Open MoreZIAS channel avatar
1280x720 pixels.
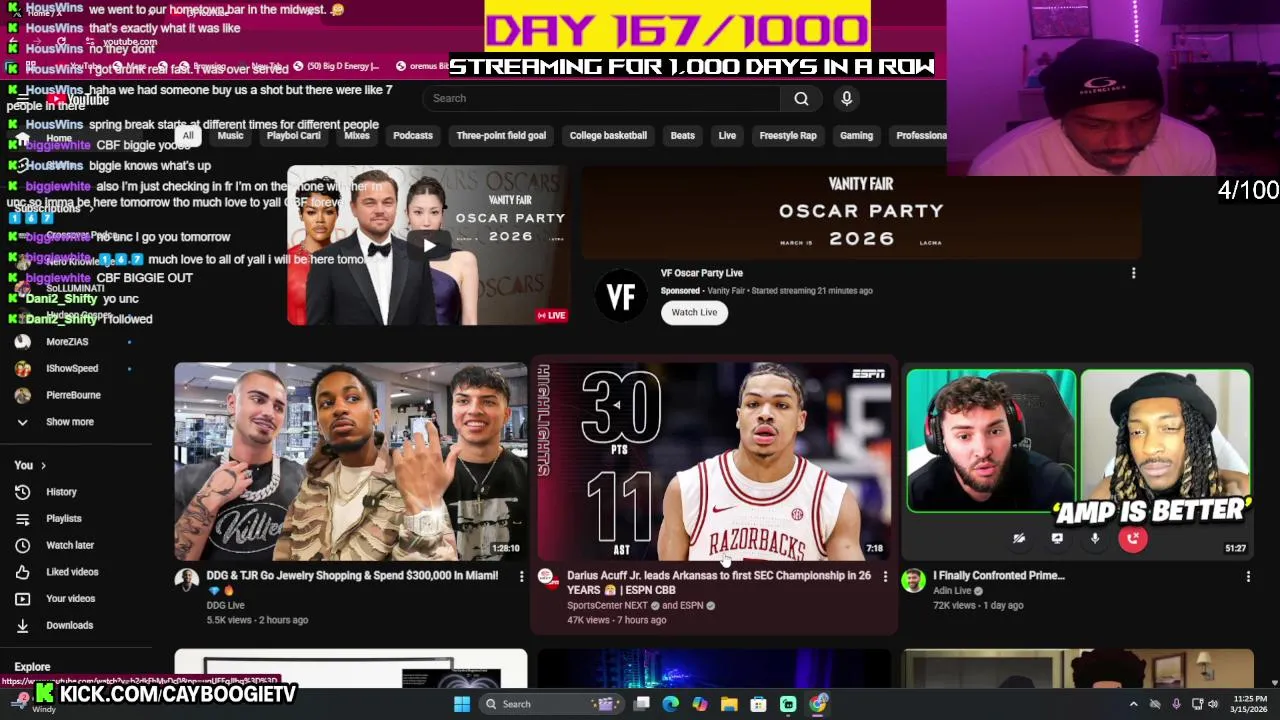pyautogui.click(x=22, y=342)
